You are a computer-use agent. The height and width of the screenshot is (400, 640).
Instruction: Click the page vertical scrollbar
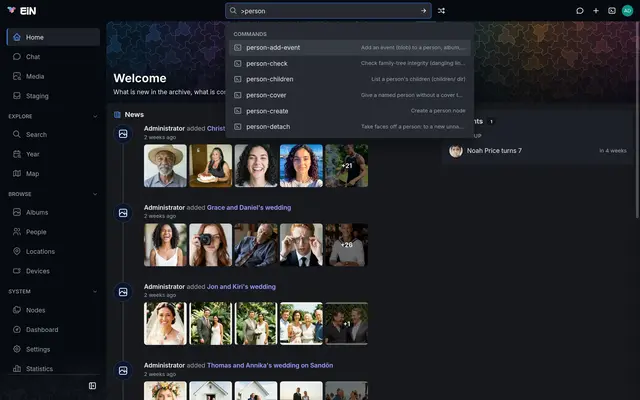click(638, 122)
